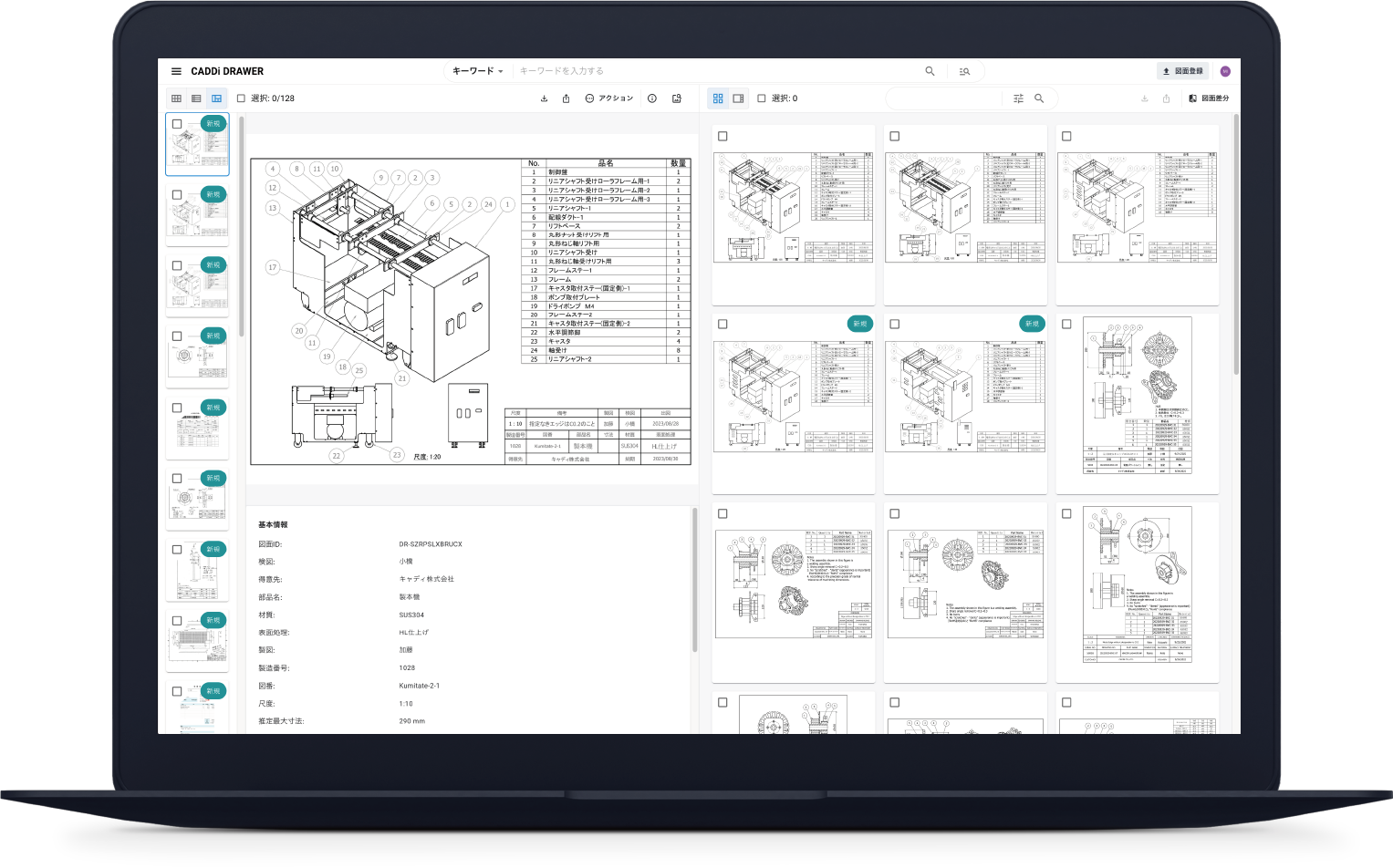The width and height of the screenshot is (1393, 868).
Task: Click the share icon in left toolbar
Action: pos(566,98)
